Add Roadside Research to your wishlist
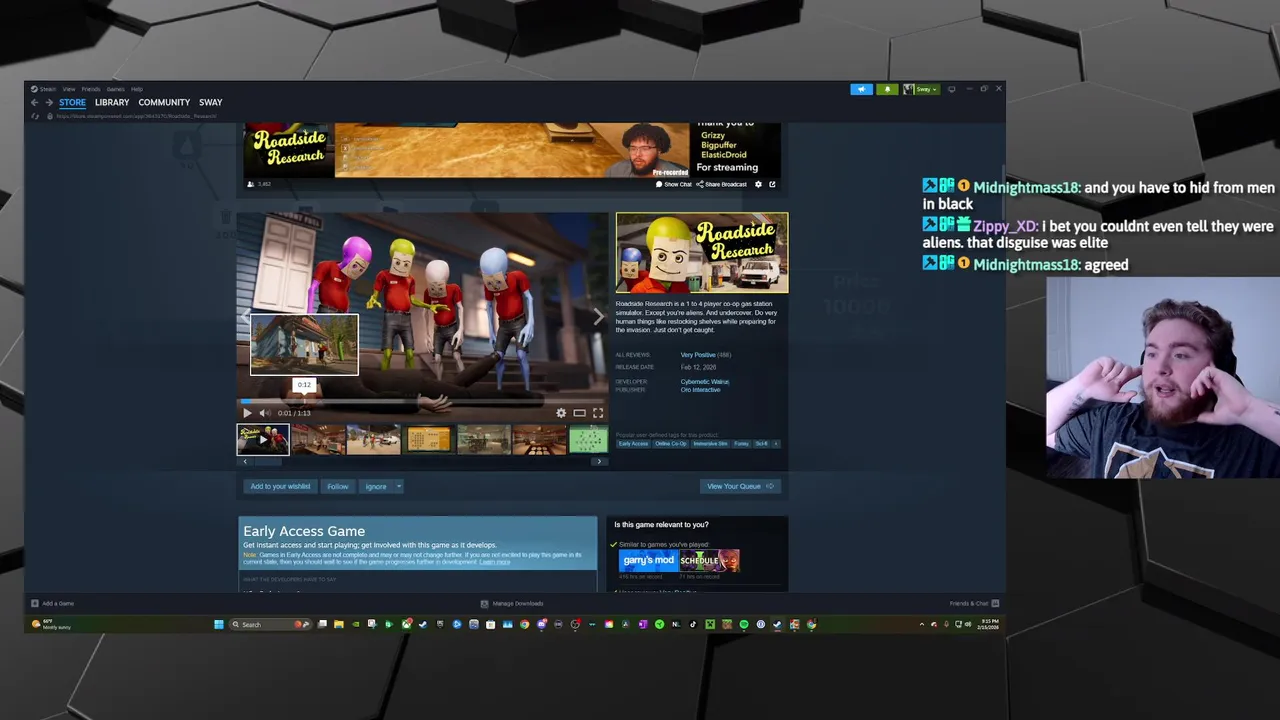This screenshot has width=1280, height=720. [x=280, y=486]
